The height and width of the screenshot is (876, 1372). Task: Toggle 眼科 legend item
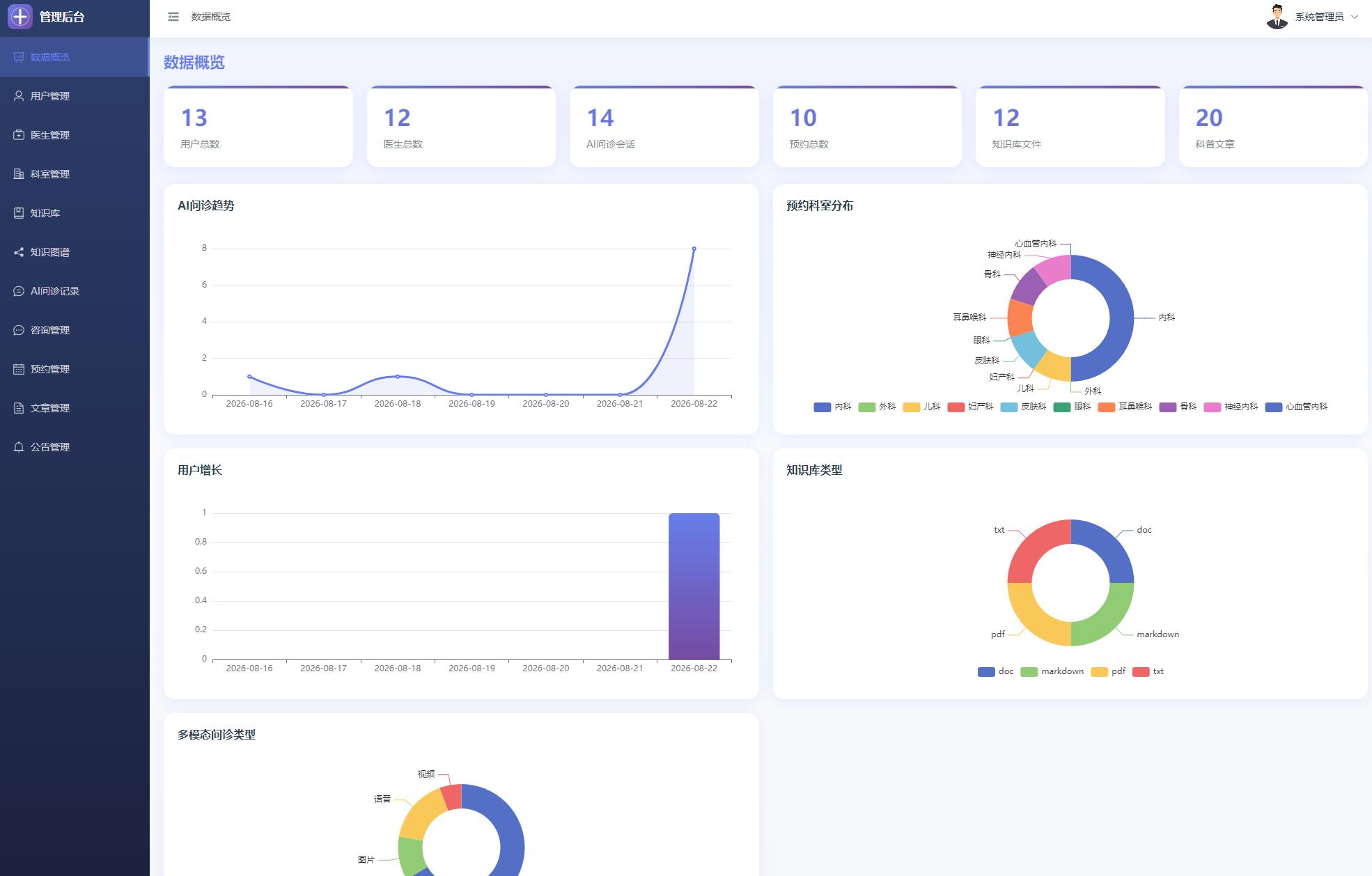coord(1072,407)
